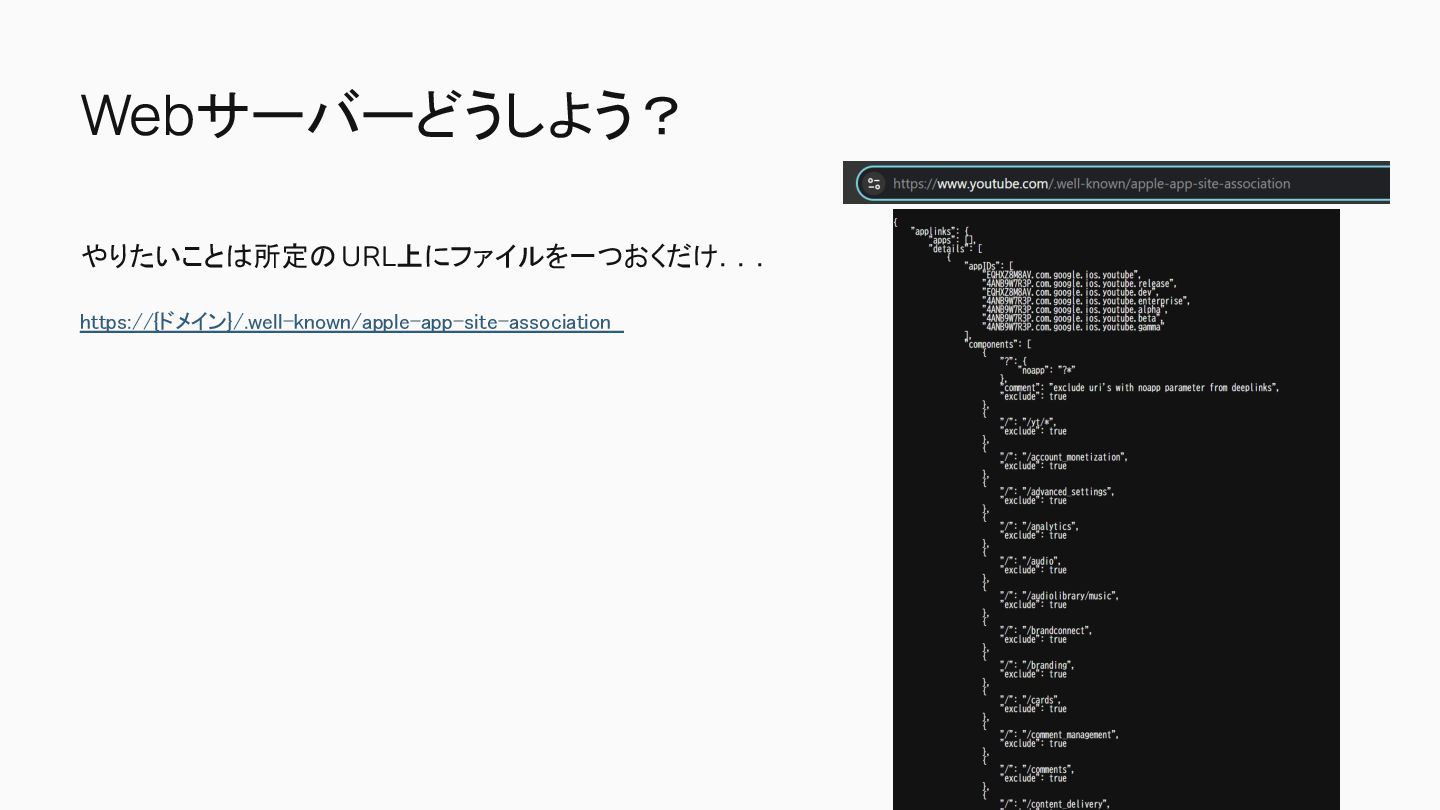Click the '/advanced_settings' path entry
Viewport: 1440px width, 810px height.
1057,492
